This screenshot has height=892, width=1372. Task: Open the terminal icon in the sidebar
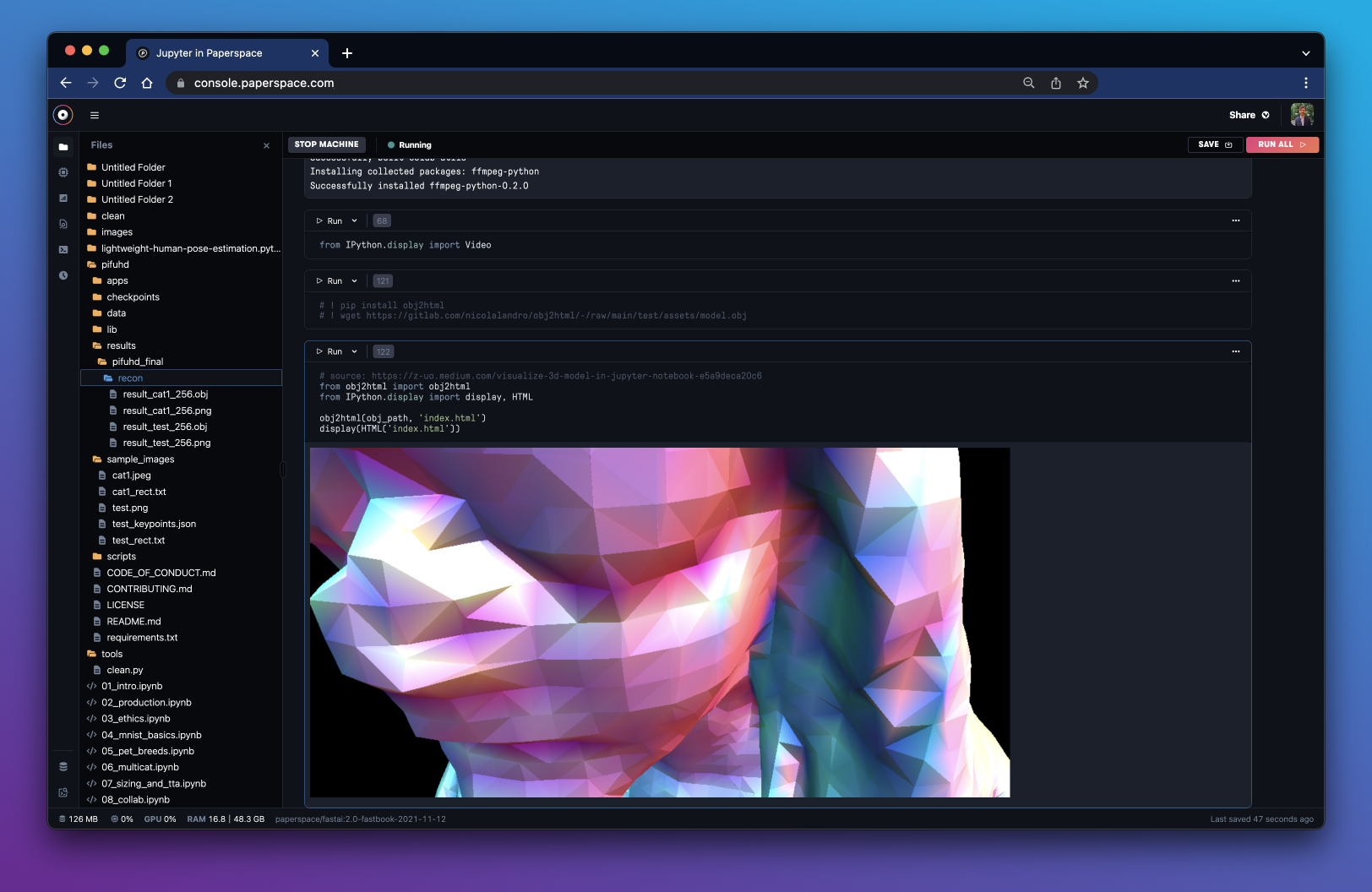[x=63, y=249]
